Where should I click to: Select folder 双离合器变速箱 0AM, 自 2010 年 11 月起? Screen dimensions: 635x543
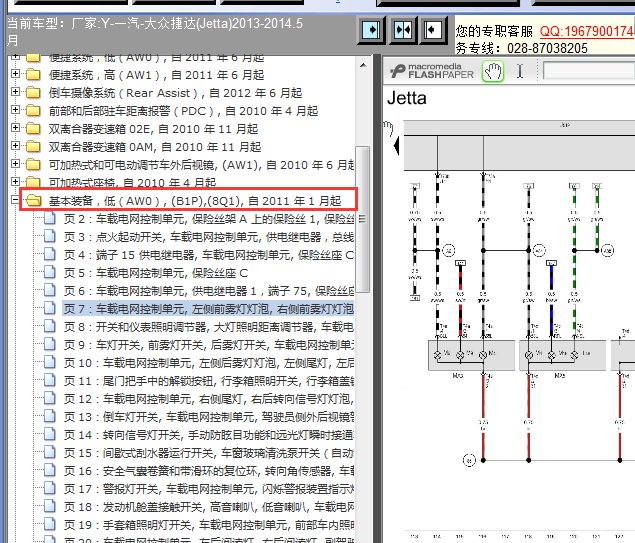point(155,147)
